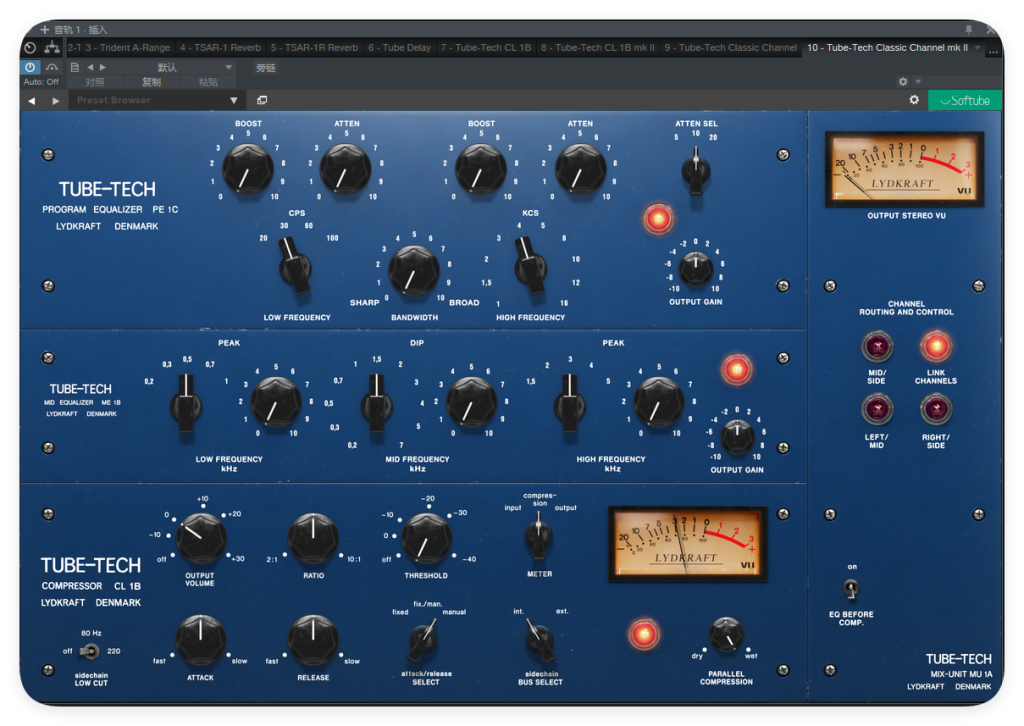Click the ME 1B Mid Frequency kHz selector
Screen dimensions: 1024x726
click(376, 404)
